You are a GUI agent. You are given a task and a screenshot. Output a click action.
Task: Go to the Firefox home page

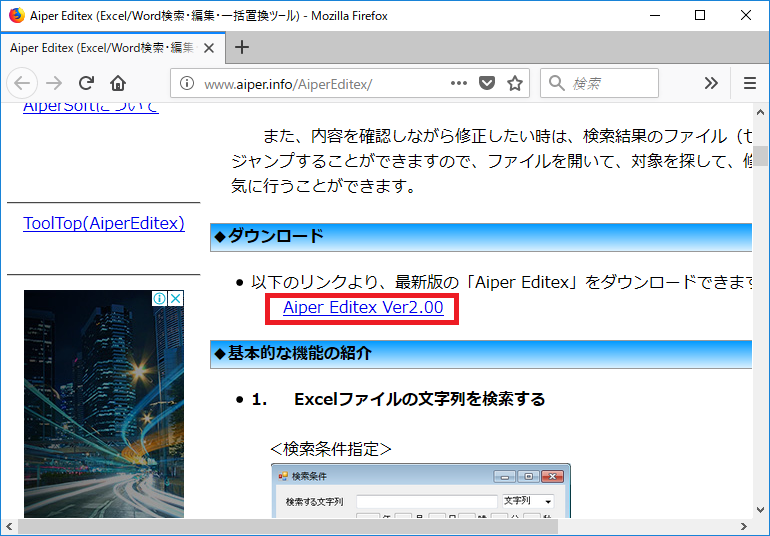click(x=118, y=83)
